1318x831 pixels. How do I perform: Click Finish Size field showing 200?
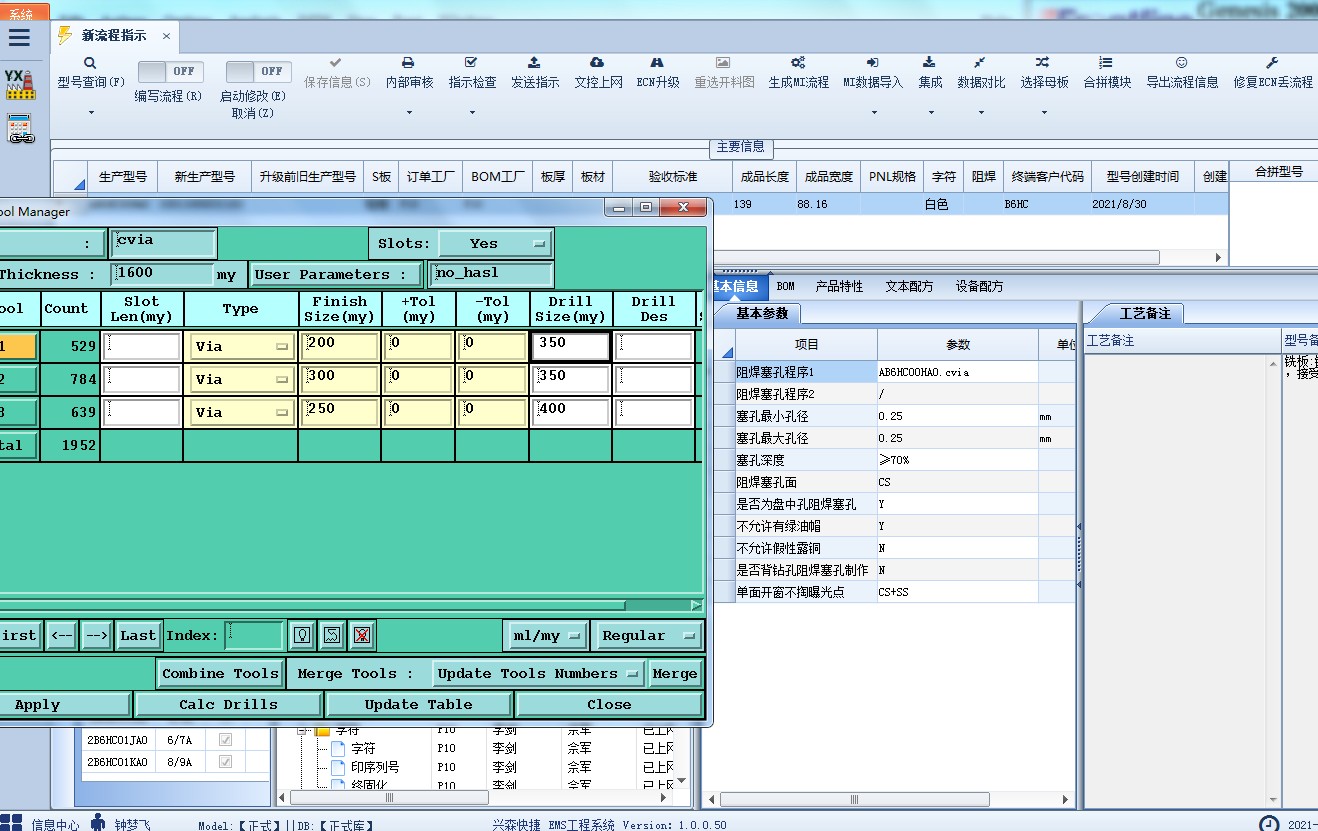pyautogui.click(x=342, y=346)
